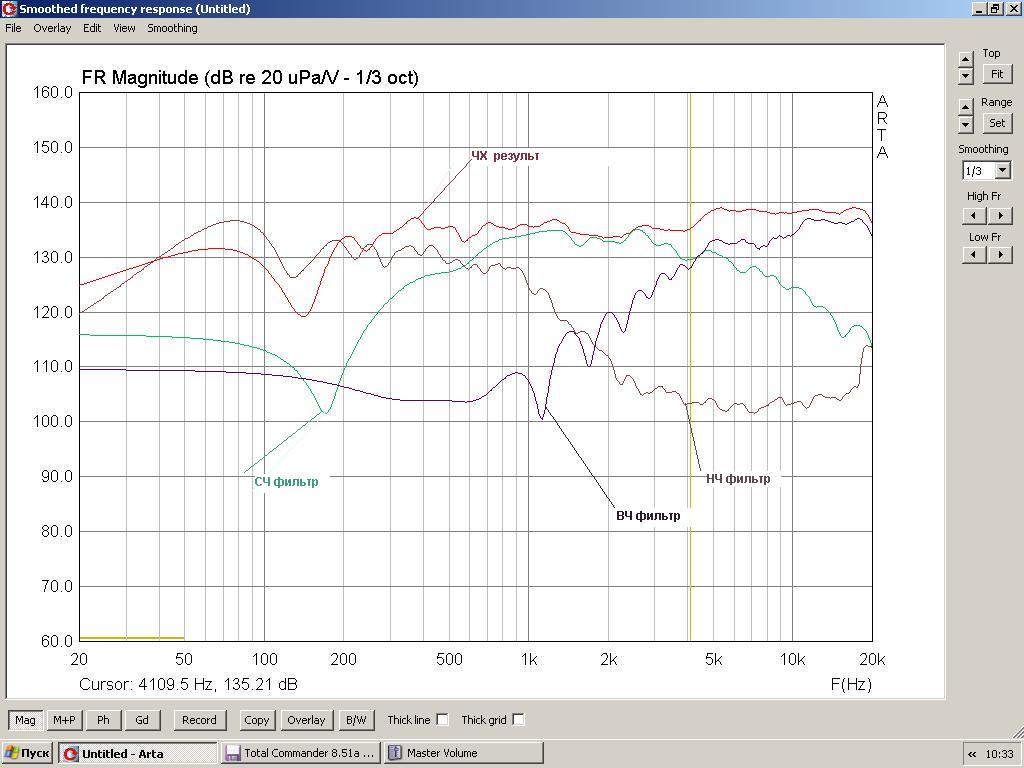Click the Range down arrow
1024x768 pixels.
click(x=966, y=124)
